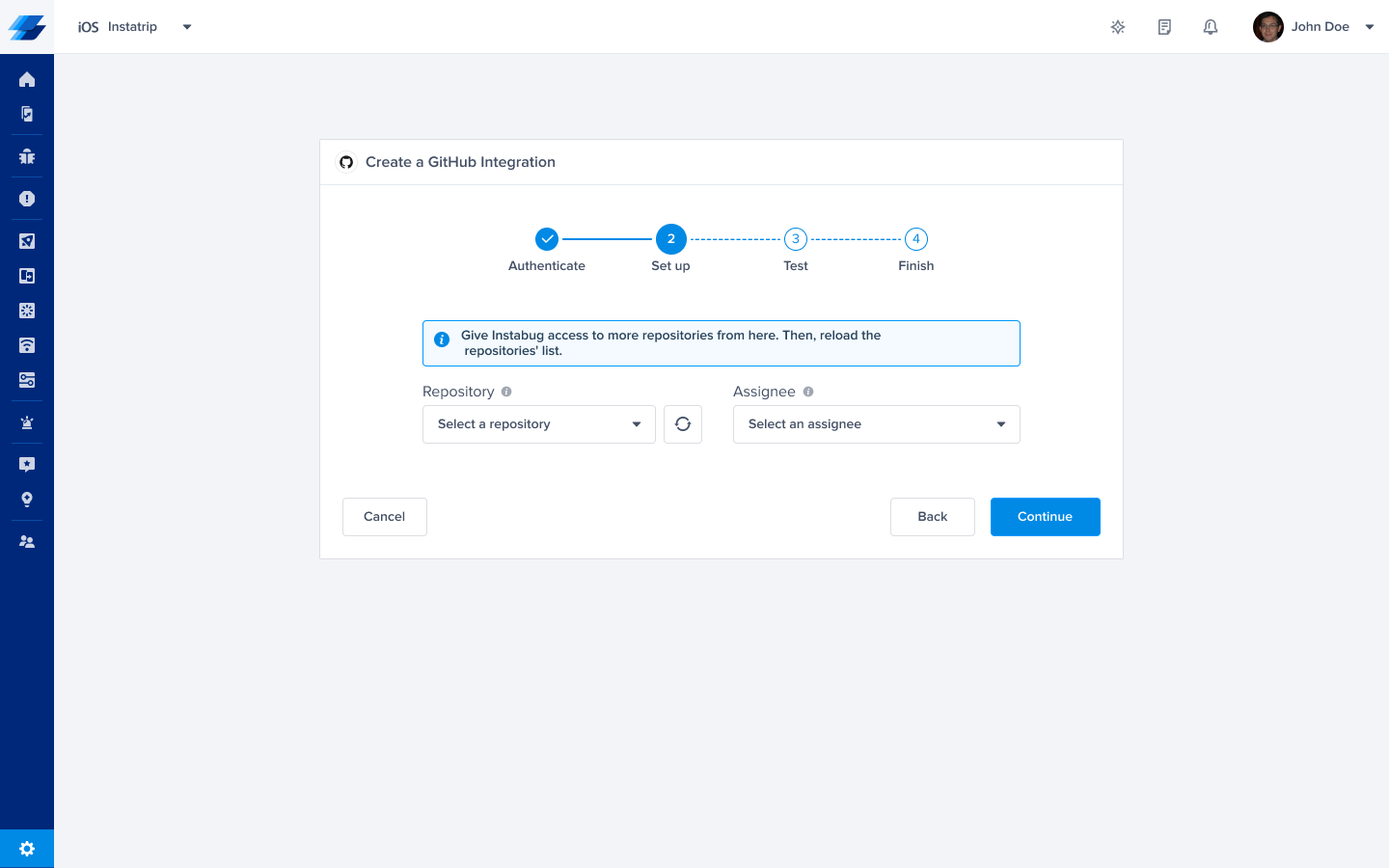The height and width of the screenshot is (868, 1389).
Task: Click step 2 Set up circle
Action: (x=671, y=239)
